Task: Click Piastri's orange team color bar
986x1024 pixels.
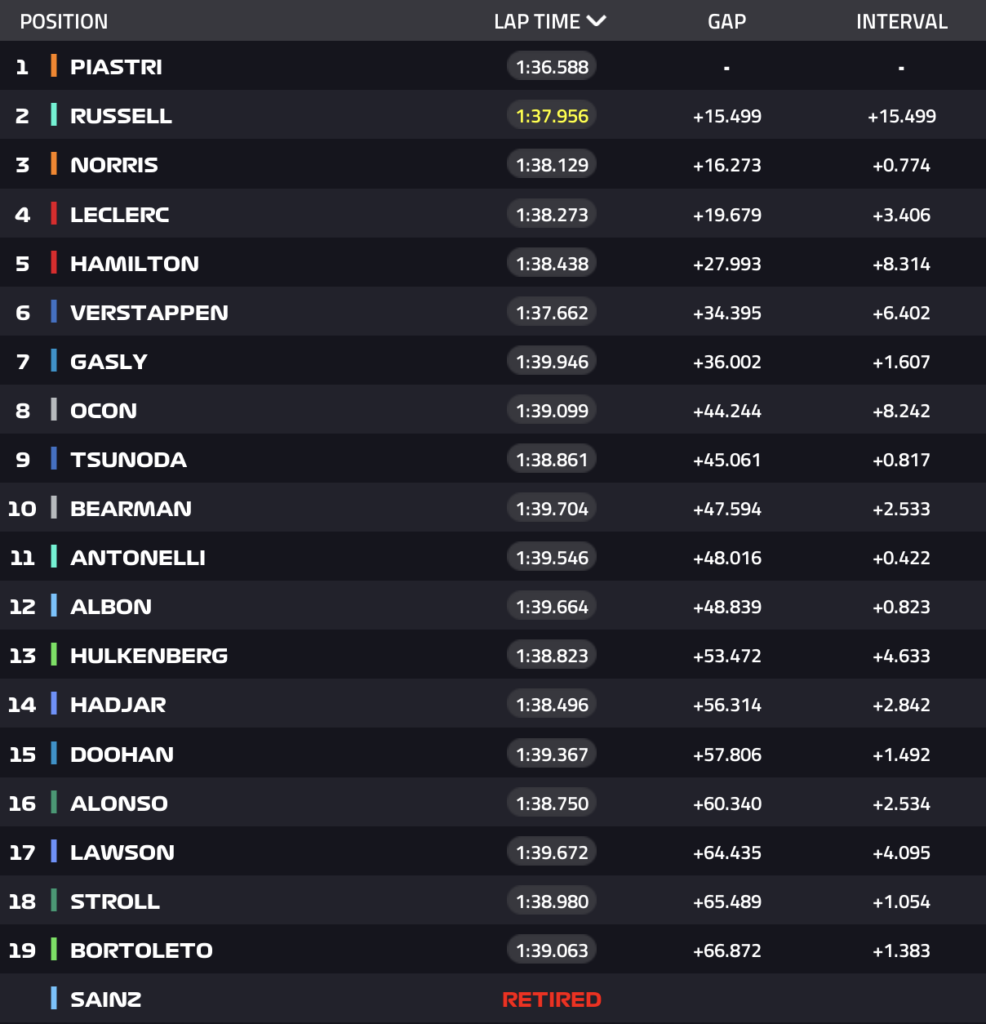Action: 54,67
